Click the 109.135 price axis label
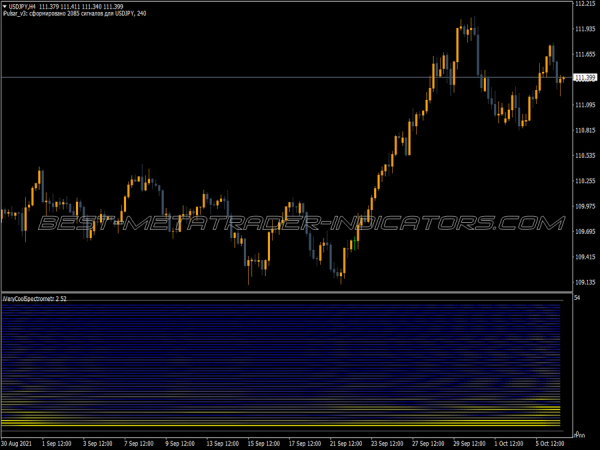Viewport: 600px width, 450px height. click(x=585, y=282)
